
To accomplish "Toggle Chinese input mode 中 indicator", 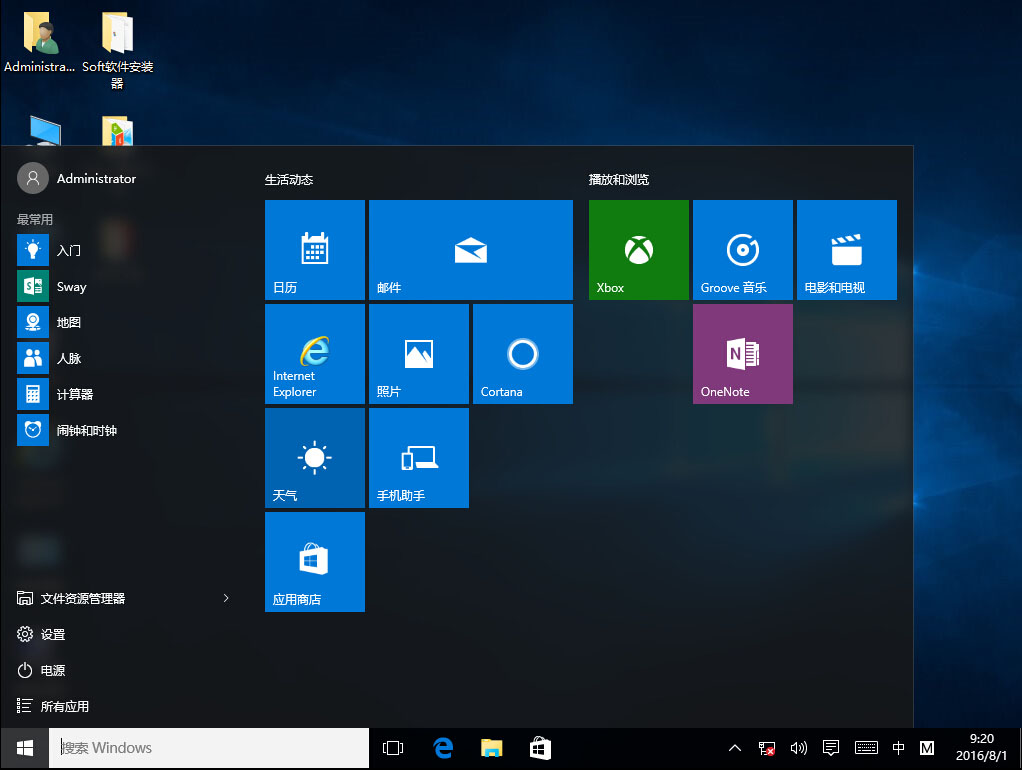I will (898, 748).
